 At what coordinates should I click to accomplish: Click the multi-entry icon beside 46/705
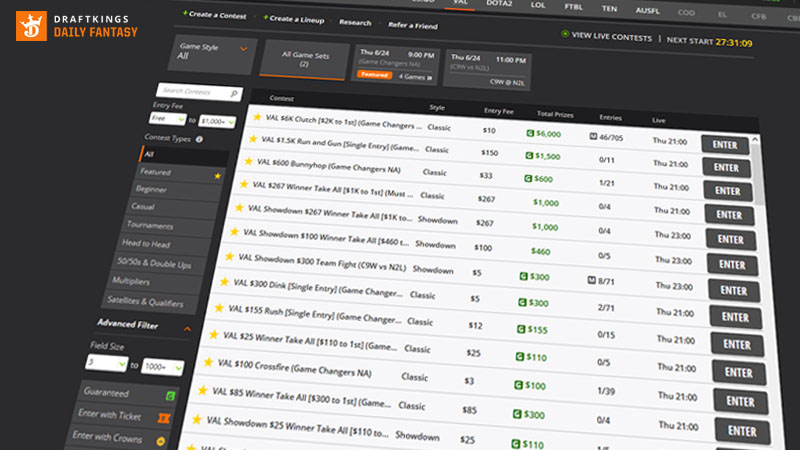(x=593, y=137)
